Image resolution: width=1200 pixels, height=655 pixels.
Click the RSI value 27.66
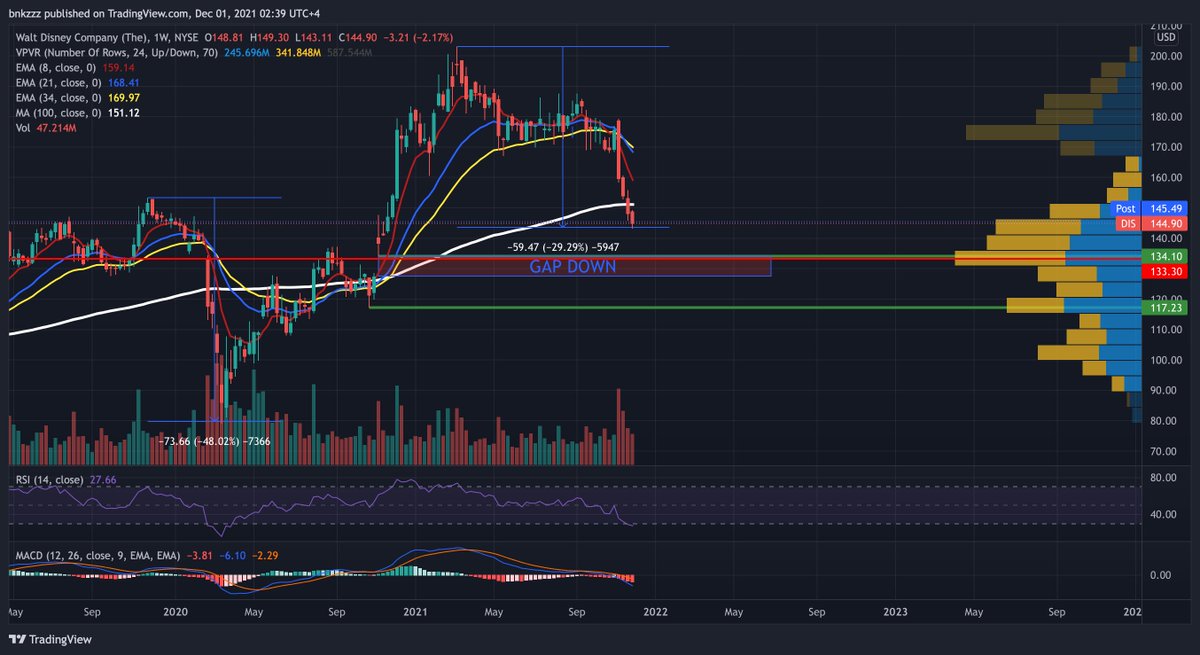103,481
